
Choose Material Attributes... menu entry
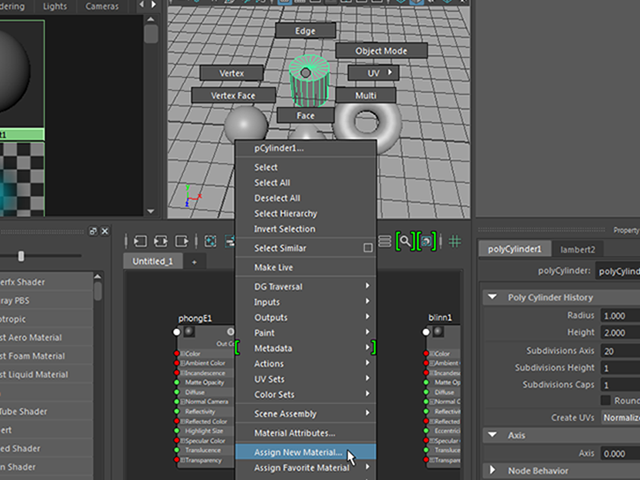[305, 433]
